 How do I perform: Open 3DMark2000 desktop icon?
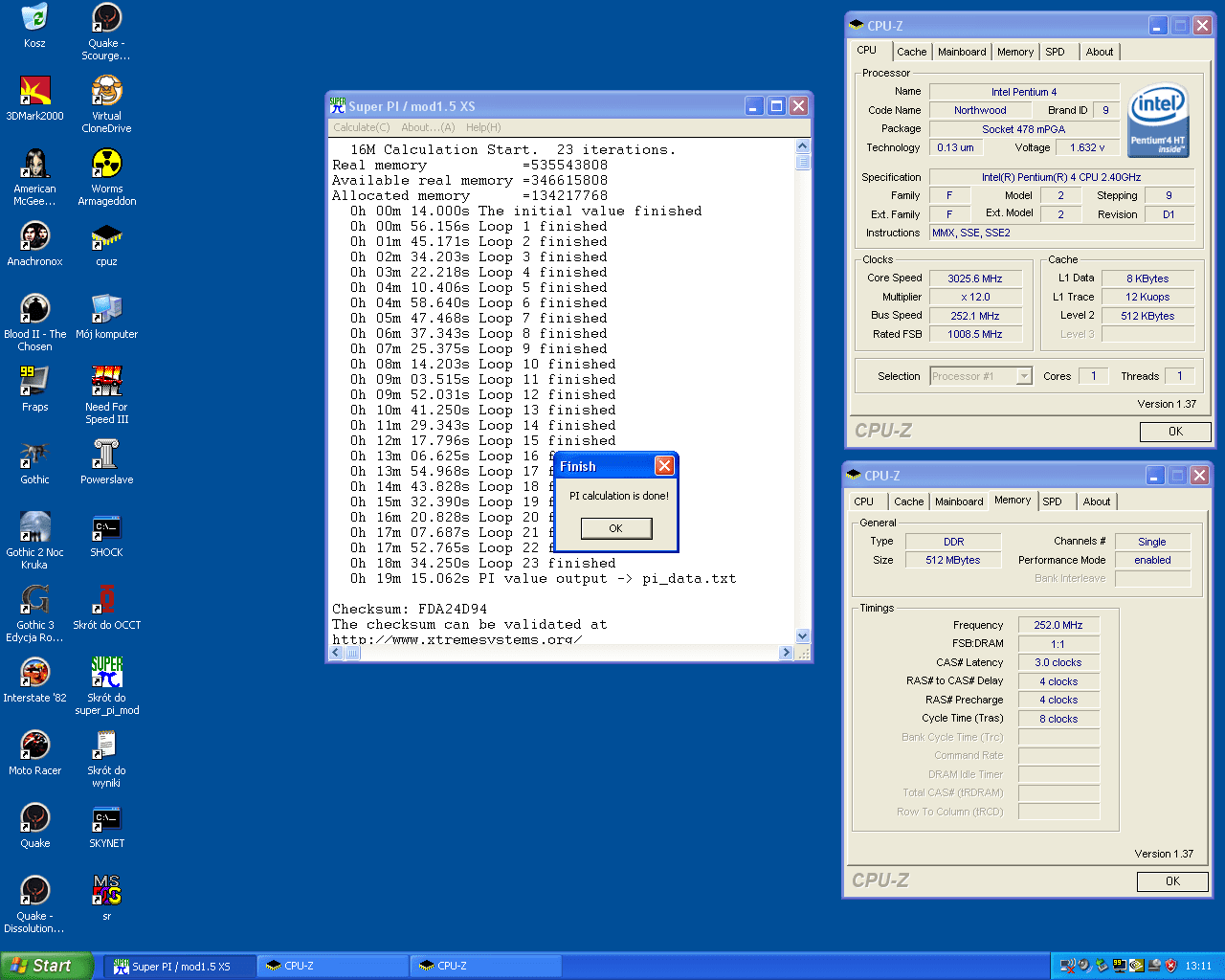(x=34, y=99)
